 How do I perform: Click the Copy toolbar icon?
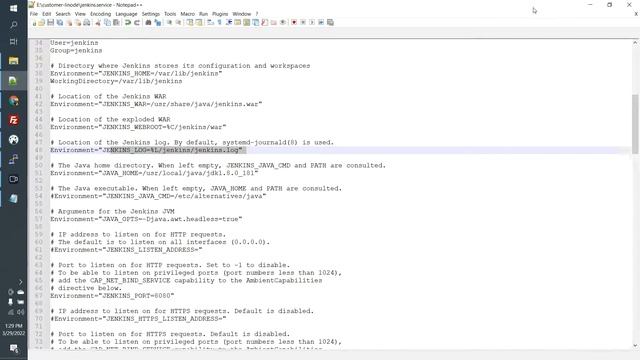pyautogui.click(x=107, y=23)
